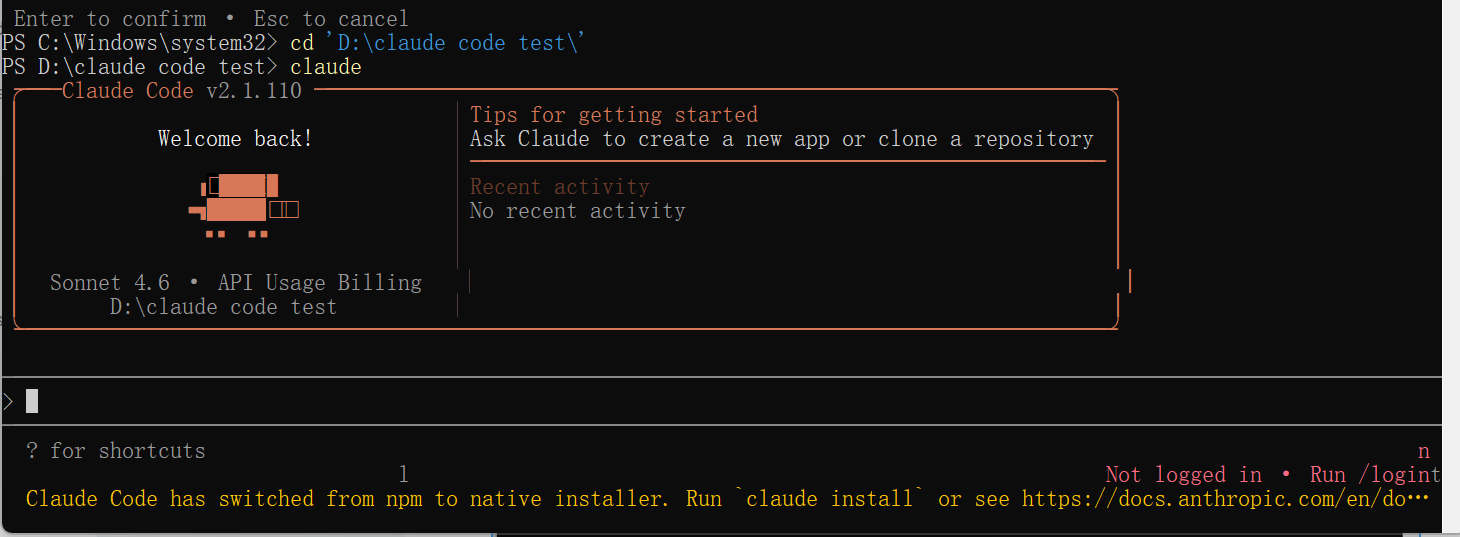
Task: Click the `claude install` command text
Action: (x=830, y=498)
